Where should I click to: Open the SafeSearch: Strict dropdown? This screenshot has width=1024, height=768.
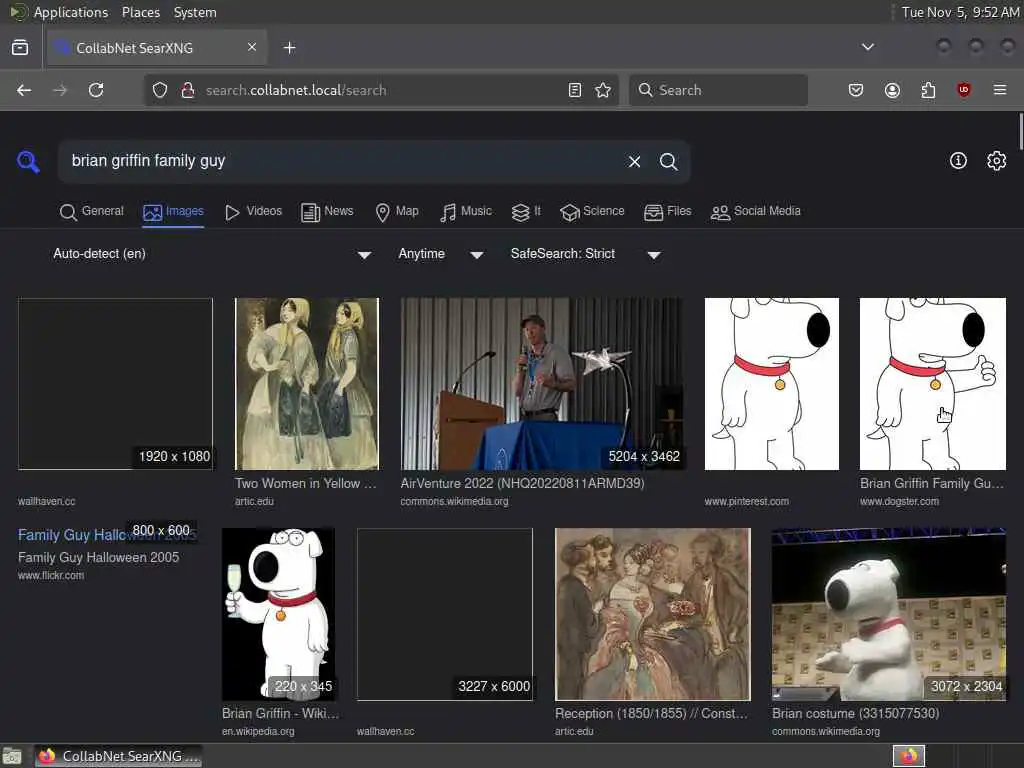[586, 254]
